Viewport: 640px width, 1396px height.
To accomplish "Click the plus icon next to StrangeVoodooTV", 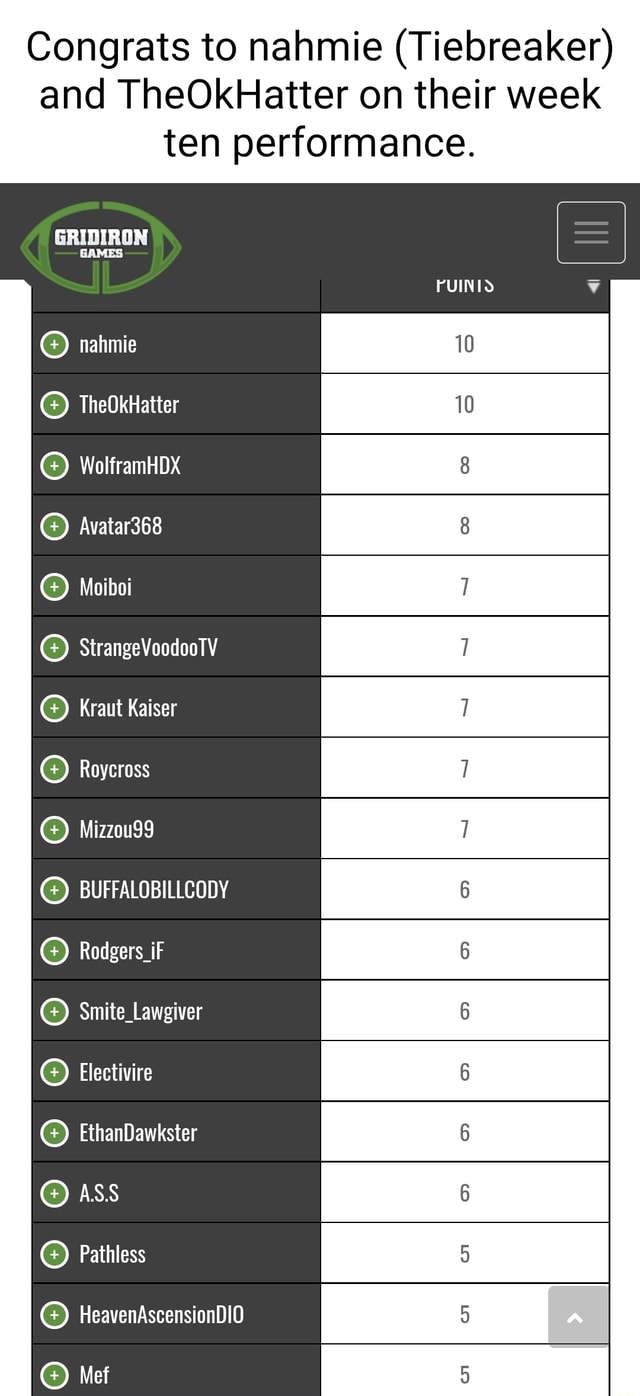I will pos(54,646).
